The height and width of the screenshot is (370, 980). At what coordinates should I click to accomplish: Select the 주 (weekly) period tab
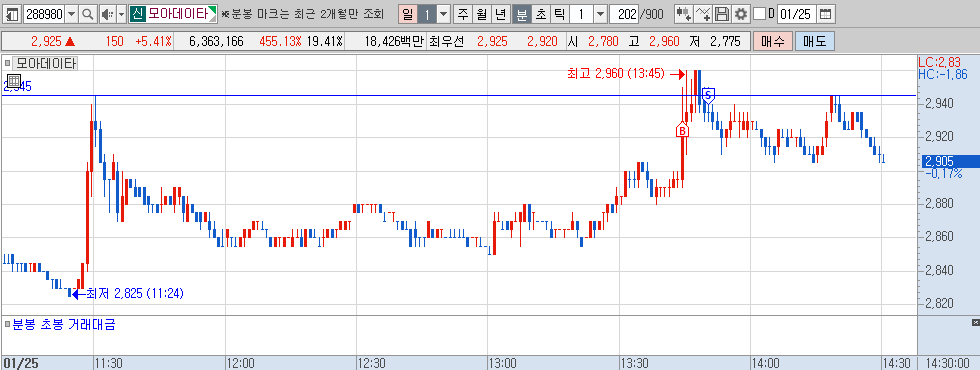pos(463,14)
